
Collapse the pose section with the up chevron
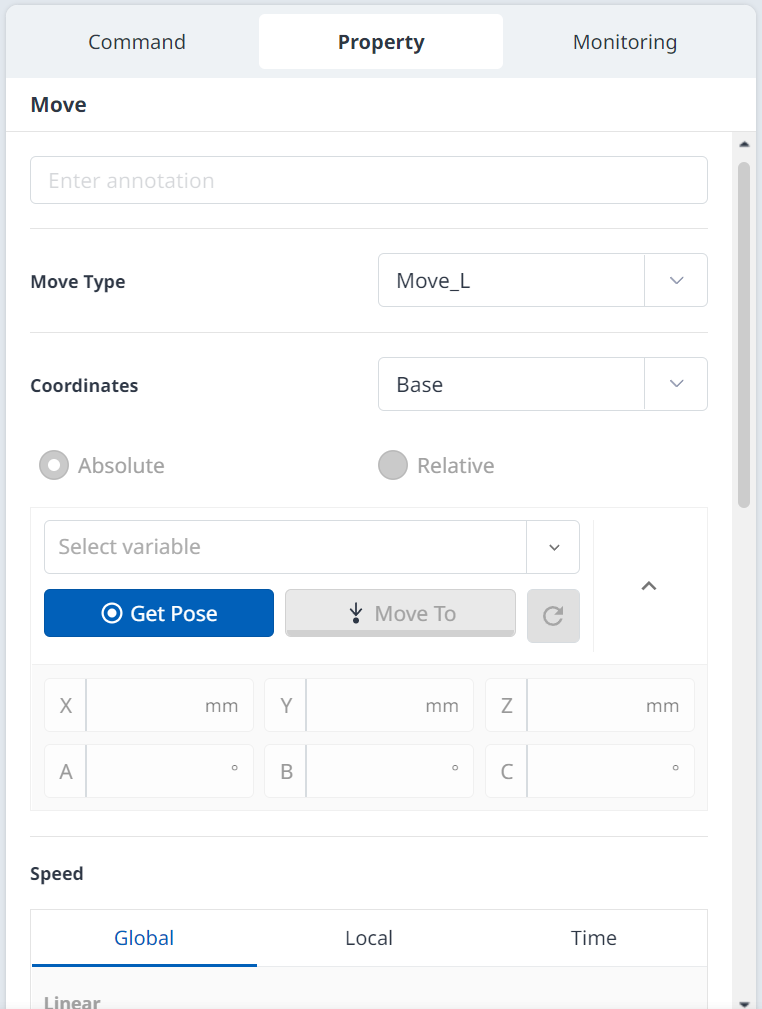pos(649,586)
